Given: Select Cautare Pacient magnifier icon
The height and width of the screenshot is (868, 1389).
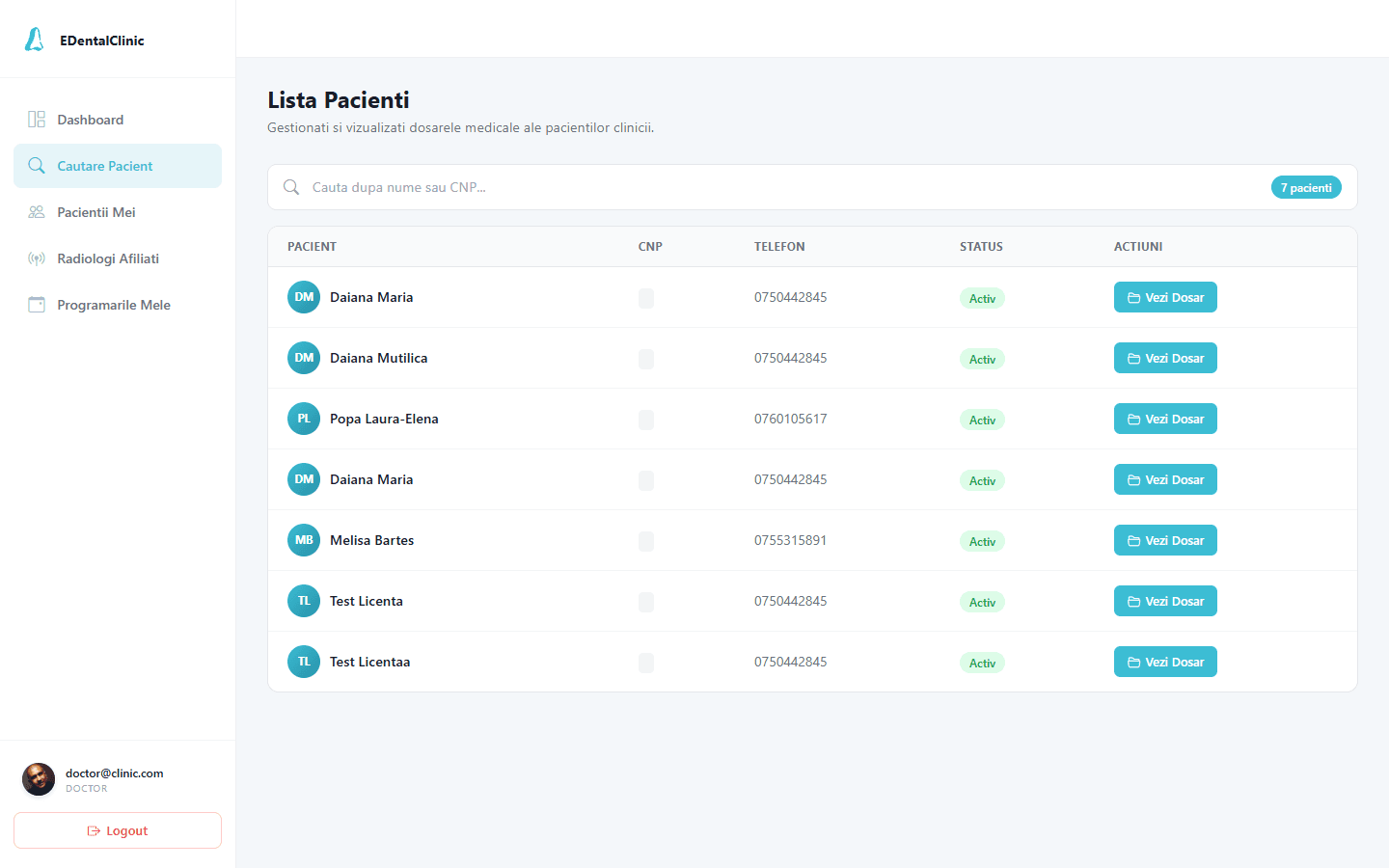Looking at the screenshot, I should [37, 166].
